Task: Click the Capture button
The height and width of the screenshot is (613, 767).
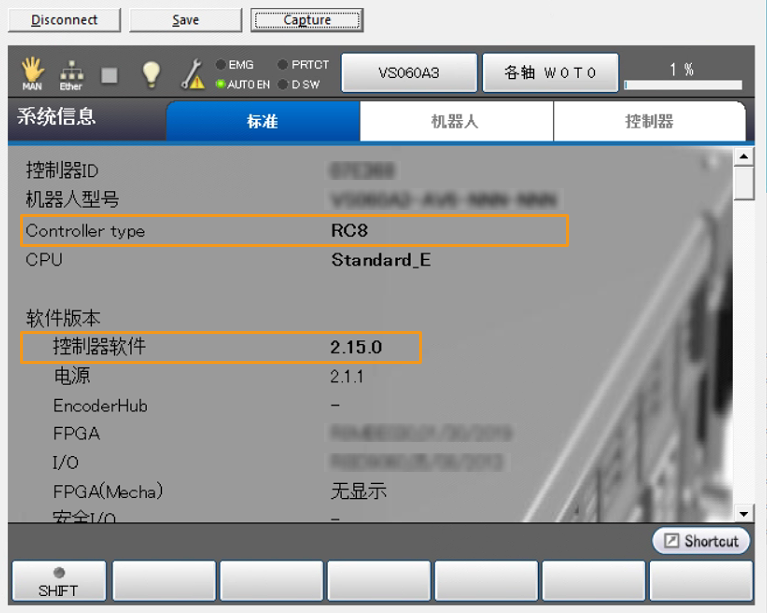Action: [307, 20]
